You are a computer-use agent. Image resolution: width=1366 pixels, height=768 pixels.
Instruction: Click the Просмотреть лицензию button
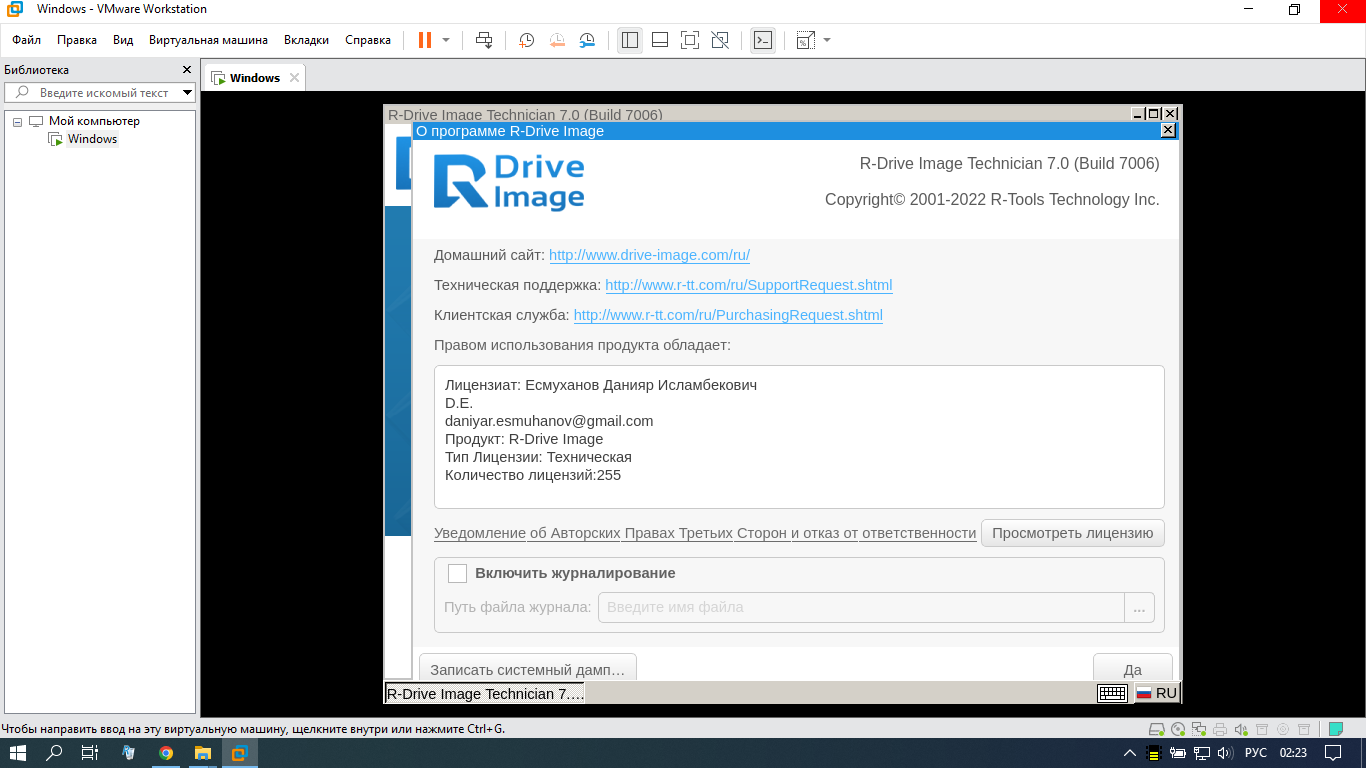pos(1072,533)
